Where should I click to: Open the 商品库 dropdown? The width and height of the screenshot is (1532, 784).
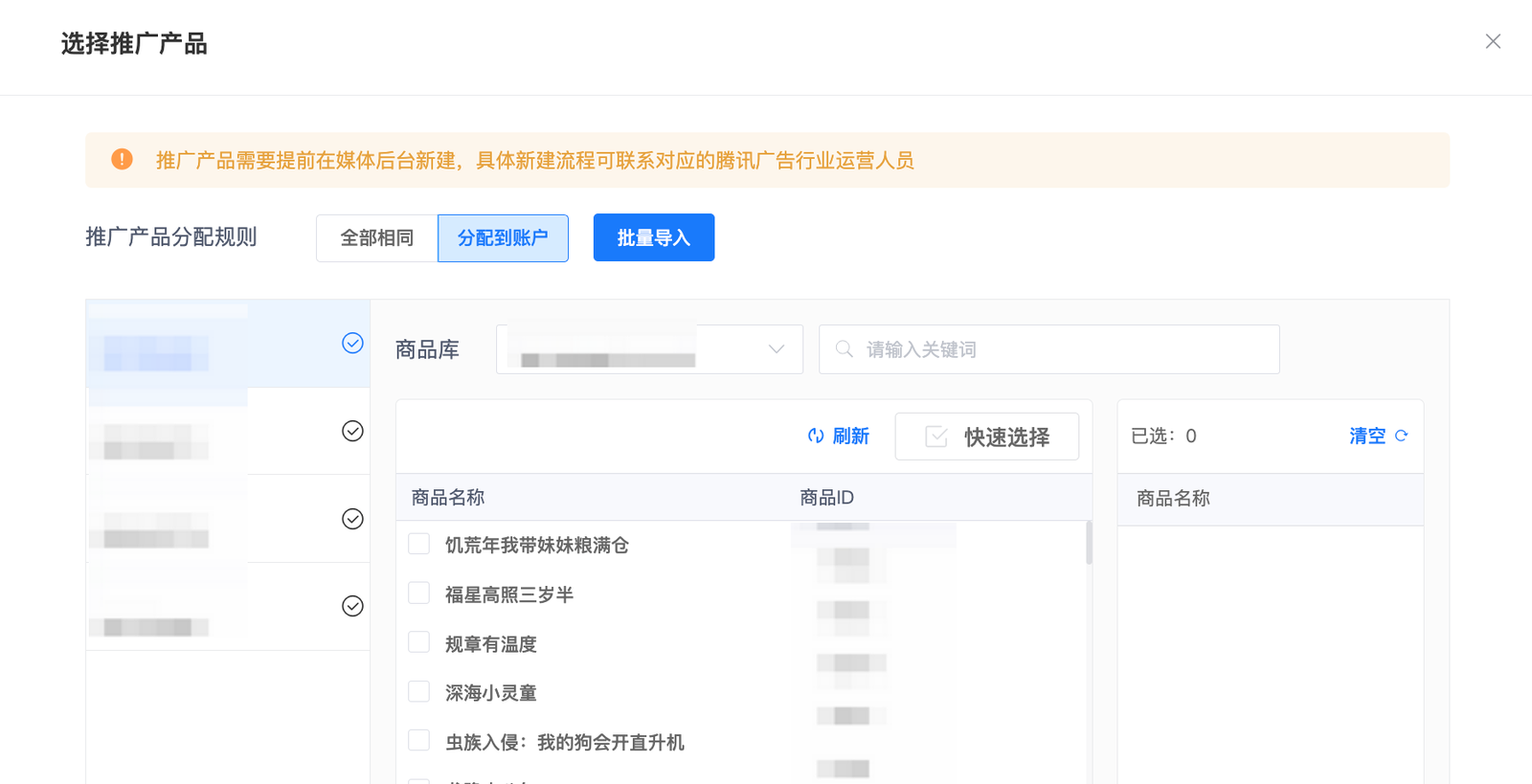pyautogui.click(x=649, y=349)
